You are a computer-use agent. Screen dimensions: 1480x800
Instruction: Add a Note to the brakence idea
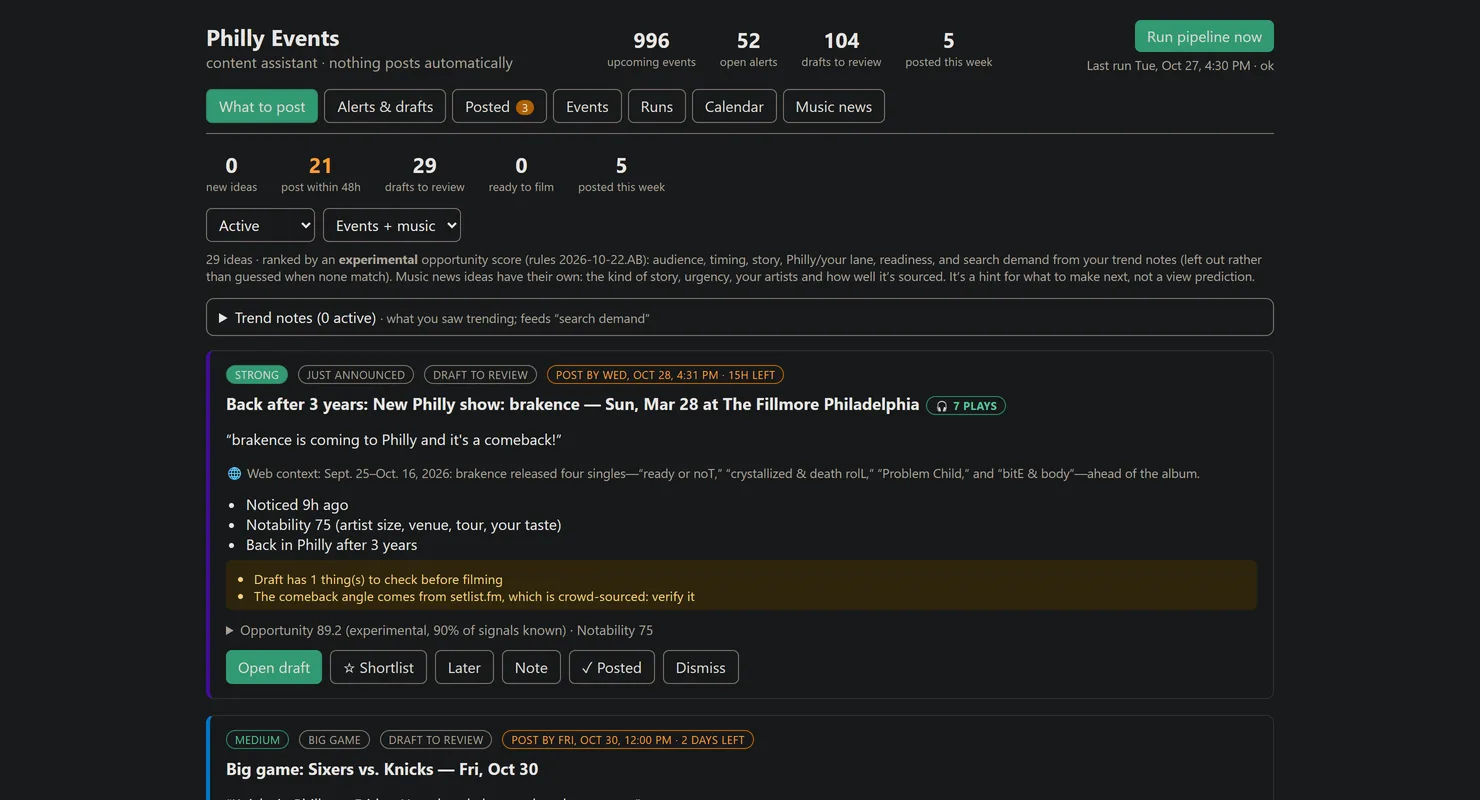[x=531, y=667]
